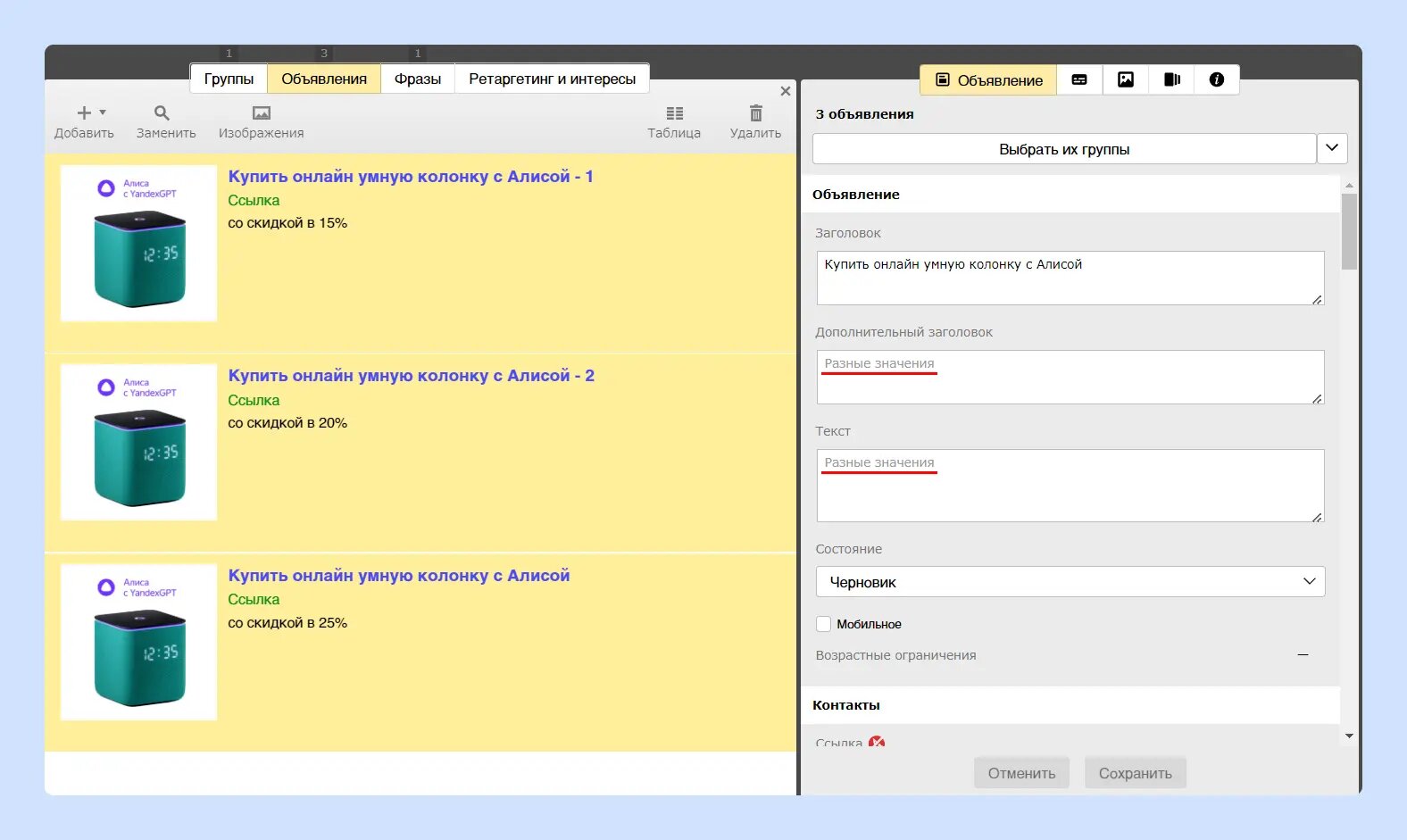Click the Сохранить button

(x=1135, y=773)
